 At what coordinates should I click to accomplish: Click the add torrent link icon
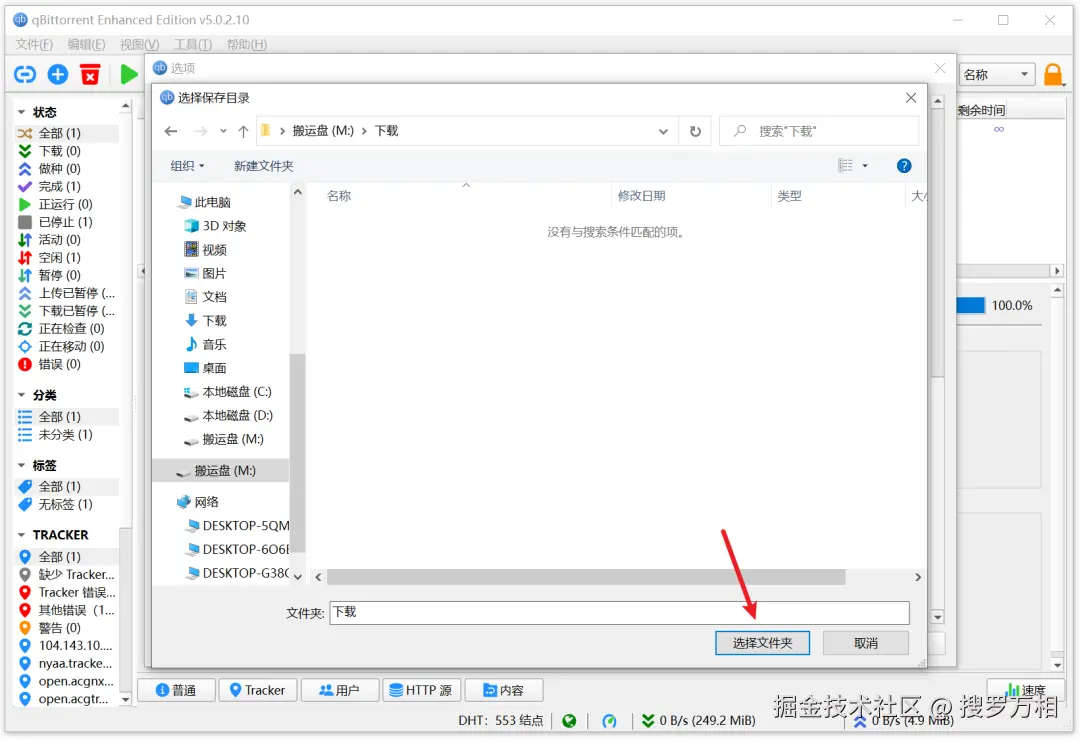tap(25, 74)
